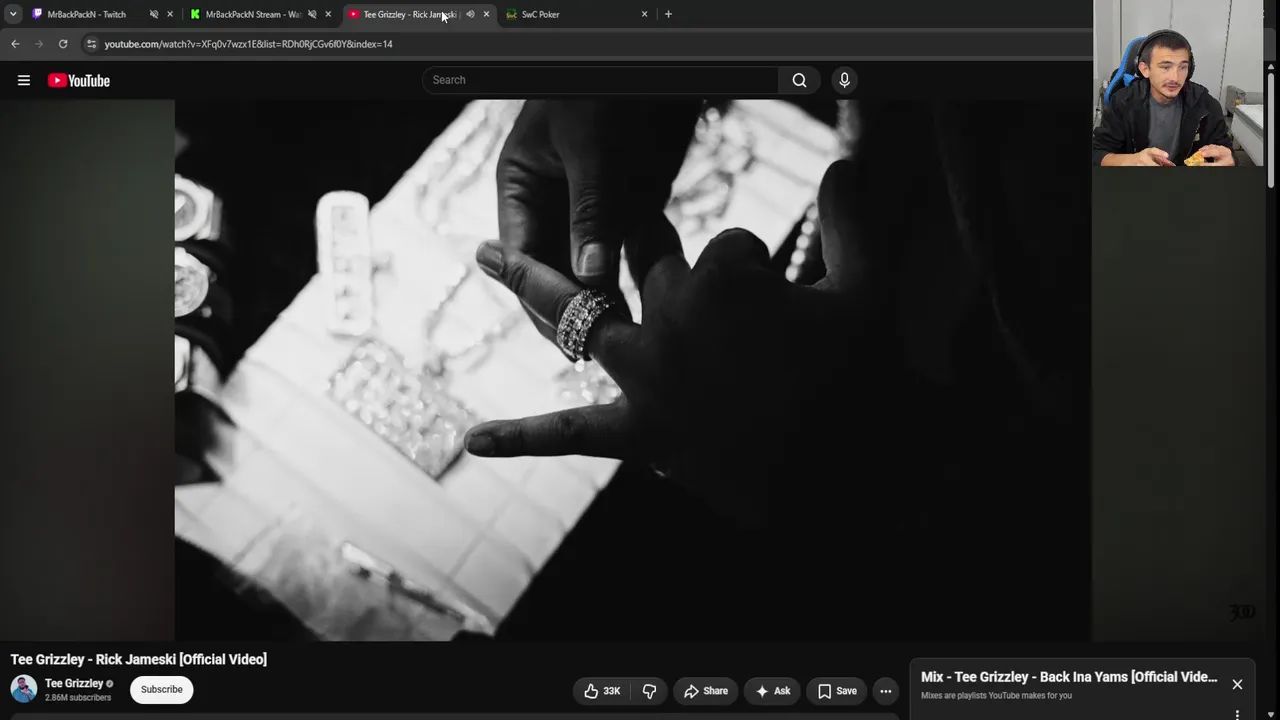1280x720 pixels.
Task: Close the Tee Grizzley YouTube tab
Action: click(486, 14)
